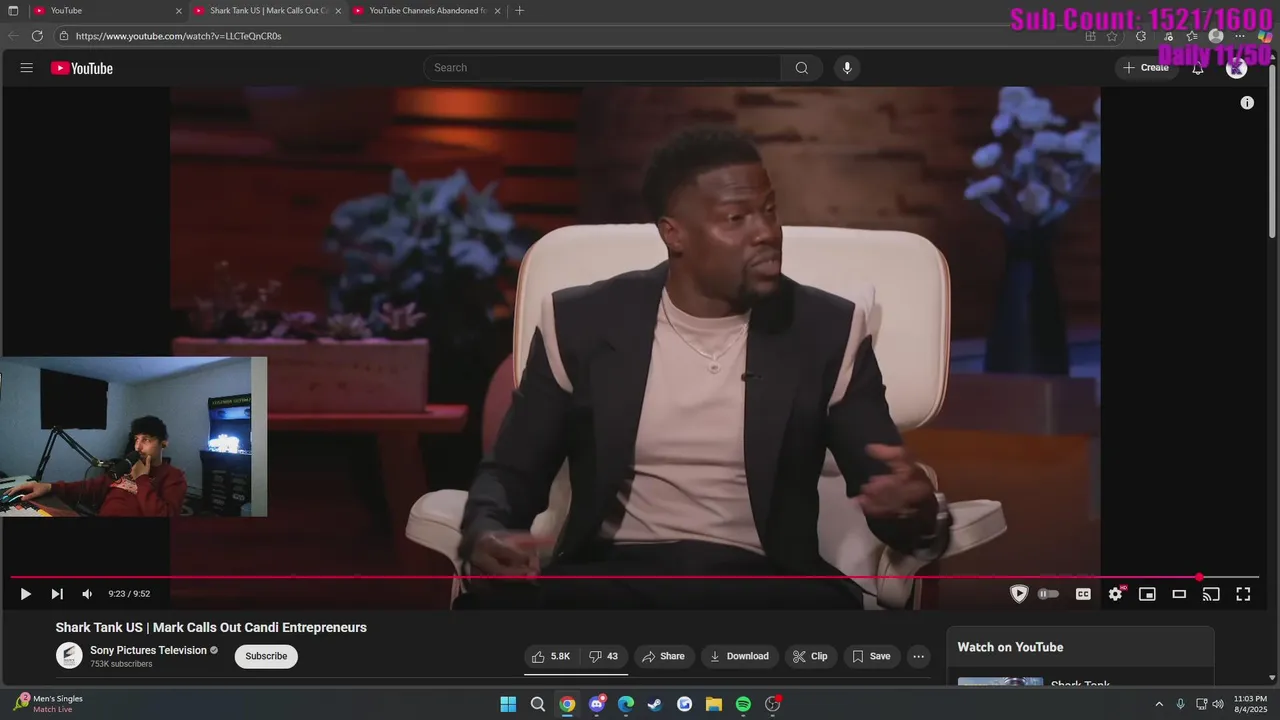This screenshot has height=720, width=1280.
Task: Switch to YouTube Channels Abandoned tab
Action: (x=427, y=11)
